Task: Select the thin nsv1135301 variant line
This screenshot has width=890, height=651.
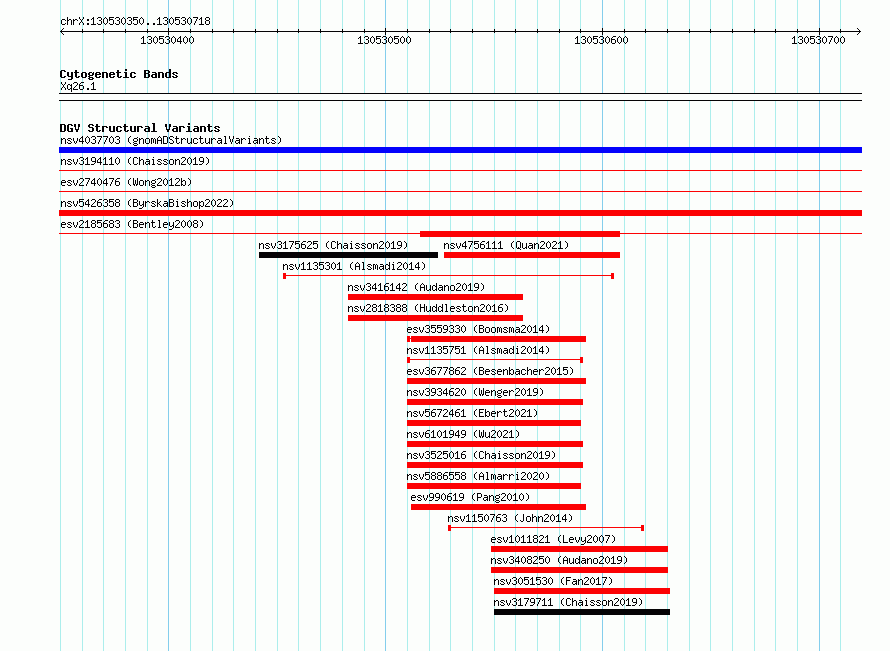Action: 448,276
